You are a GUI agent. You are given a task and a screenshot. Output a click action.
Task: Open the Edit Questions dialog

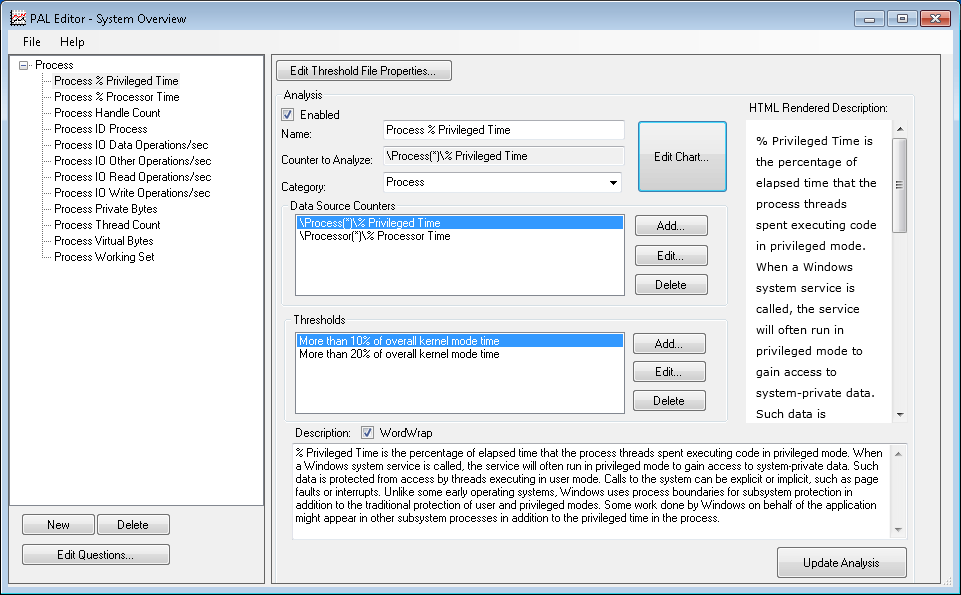click(95, 554)
